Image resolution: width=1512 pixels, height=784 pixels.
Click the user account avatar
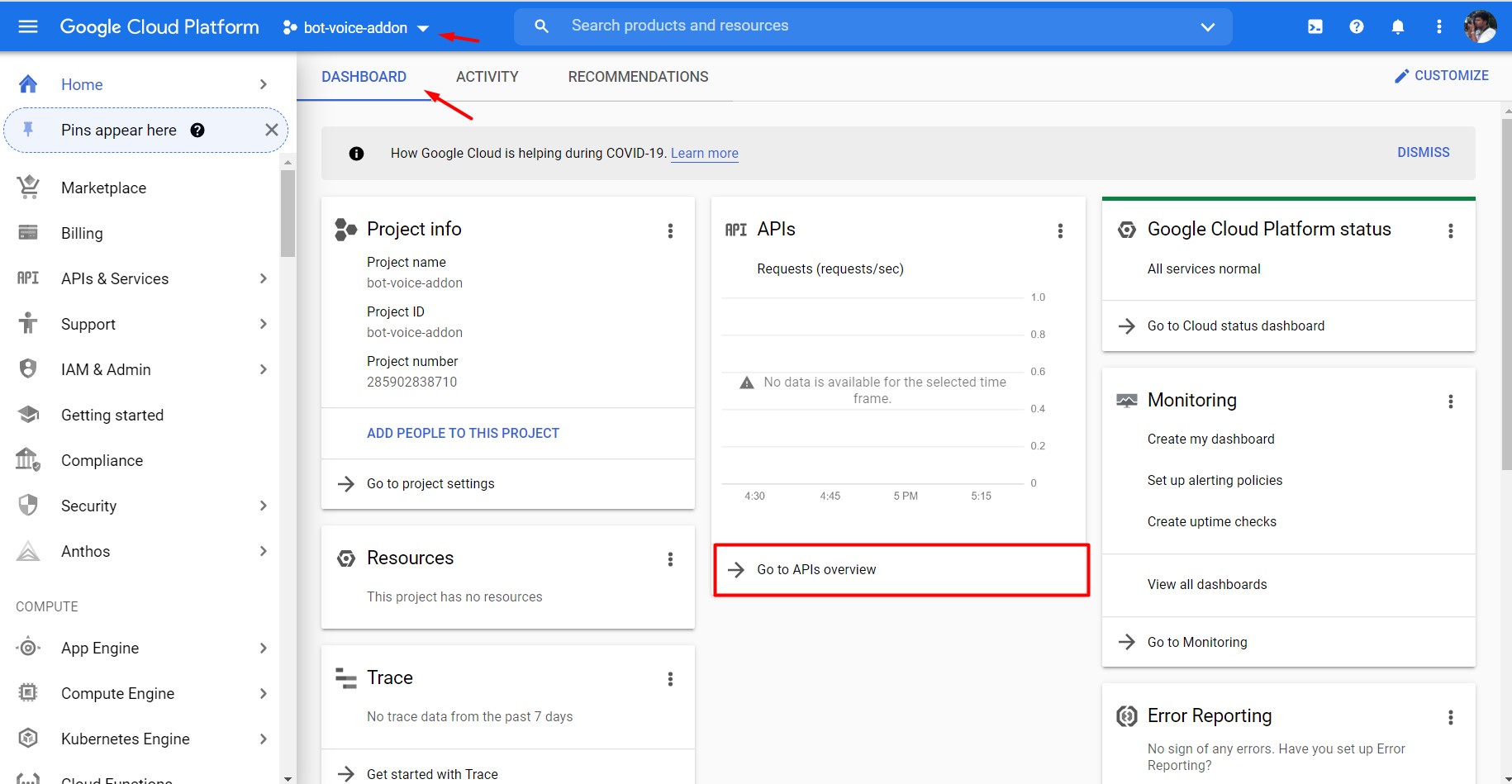click(1479, 26)
